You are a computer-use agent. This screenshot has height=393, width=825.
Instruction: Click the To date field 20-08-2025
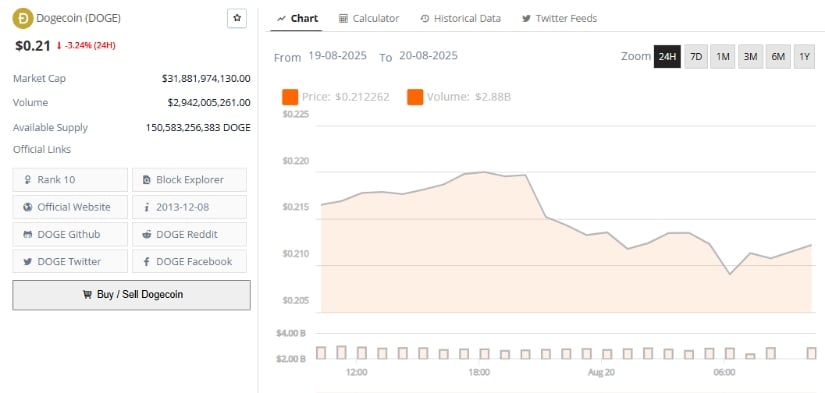coord(428,56)
